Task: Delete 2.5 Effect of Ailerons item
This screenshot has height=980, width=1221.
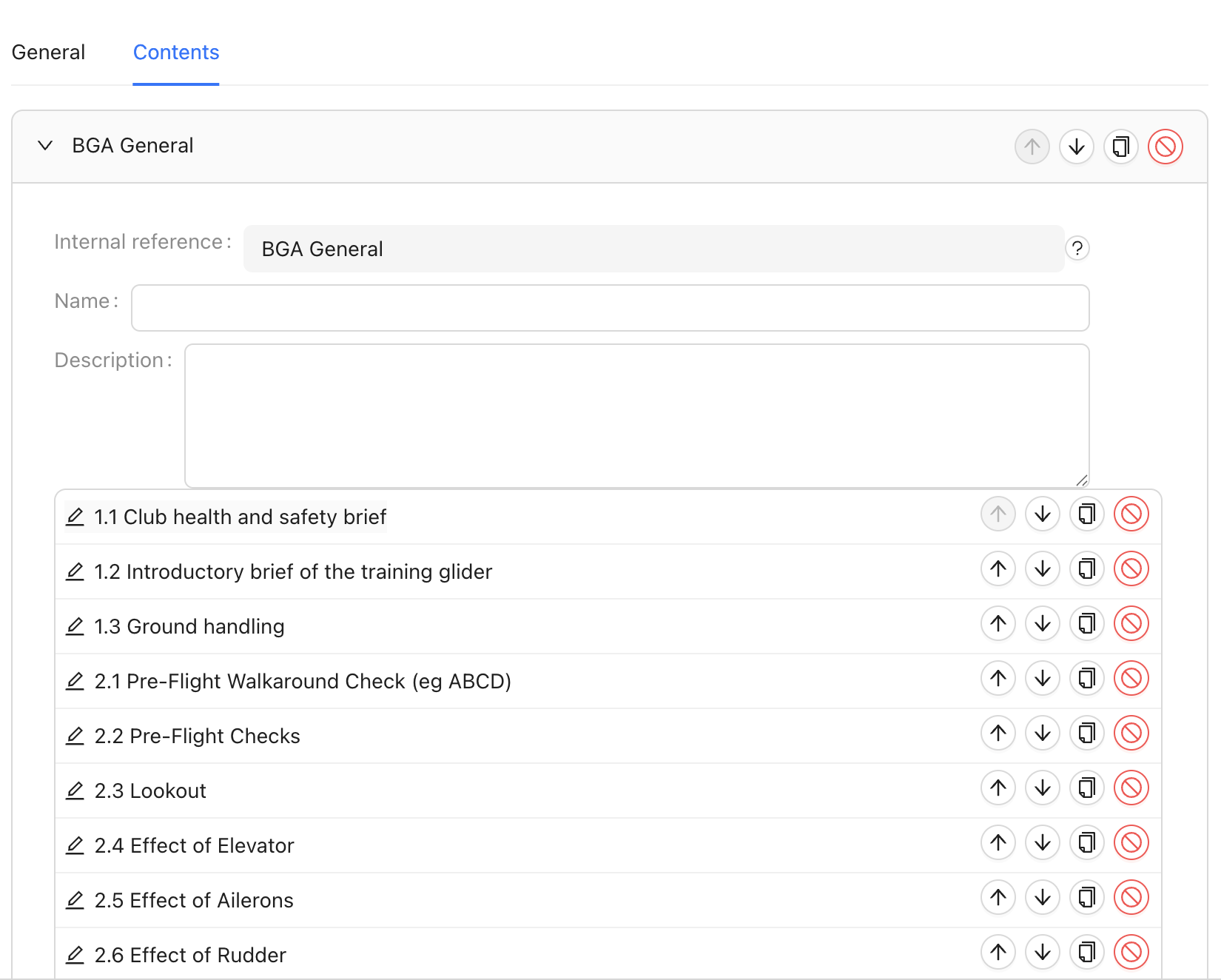Action: tap(1131, 898)
